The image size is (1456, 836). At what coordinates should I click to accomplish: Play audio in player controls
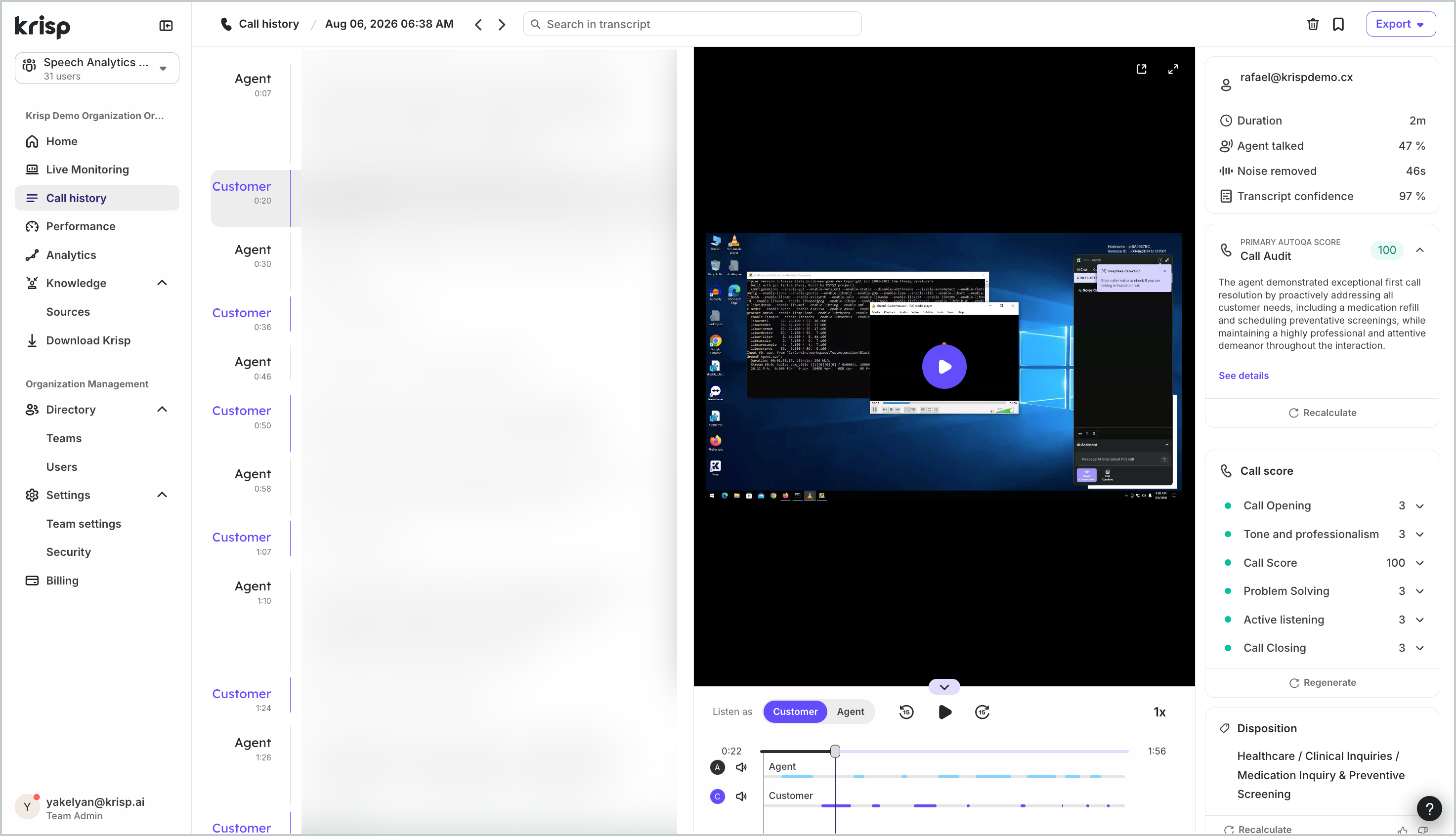944,712
